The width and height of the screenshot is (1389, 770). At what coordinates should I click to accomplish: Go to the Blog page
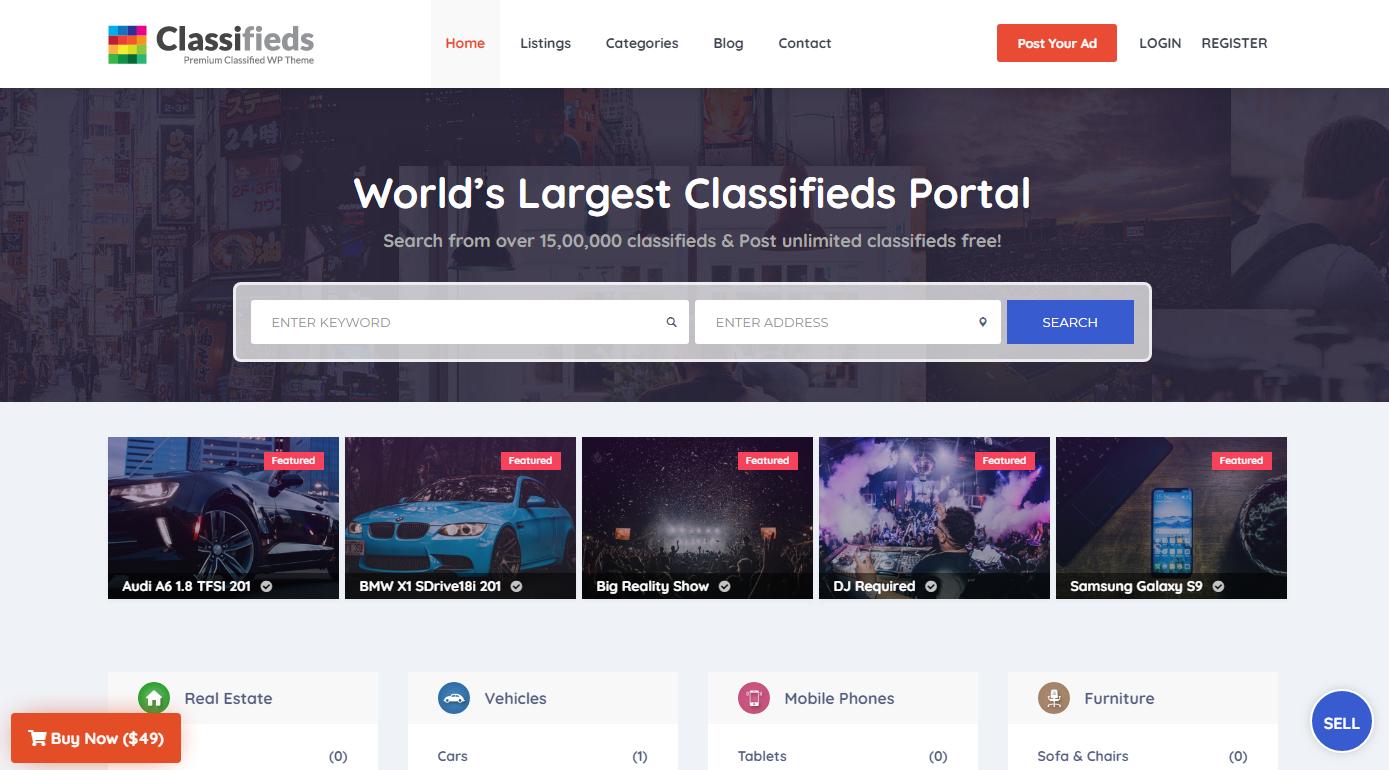[728, 43]
